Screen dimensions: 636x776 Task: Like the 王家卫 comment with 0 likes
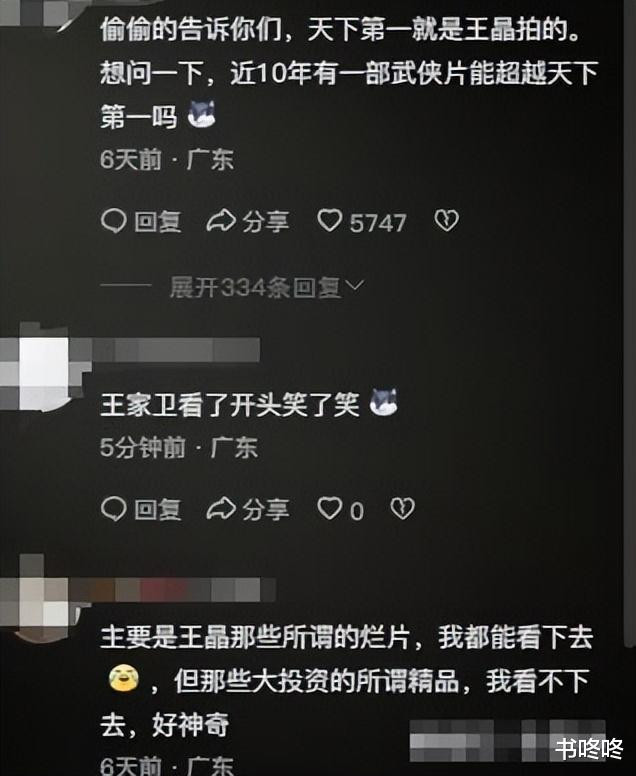point(329,509)
